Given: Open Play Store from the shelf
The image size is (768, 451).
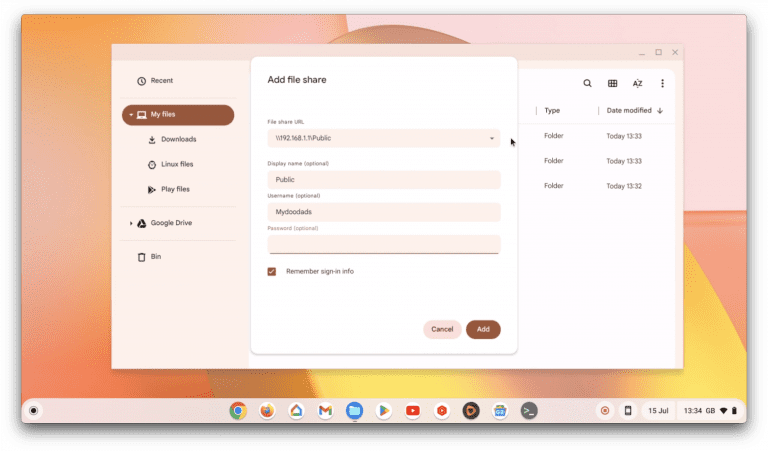Looking at the screenshot, I should point(384,411).
